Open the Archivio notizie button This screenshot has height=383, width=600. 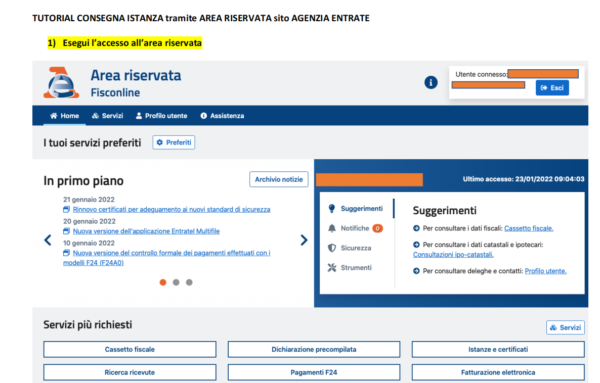[x=279, y=179]
